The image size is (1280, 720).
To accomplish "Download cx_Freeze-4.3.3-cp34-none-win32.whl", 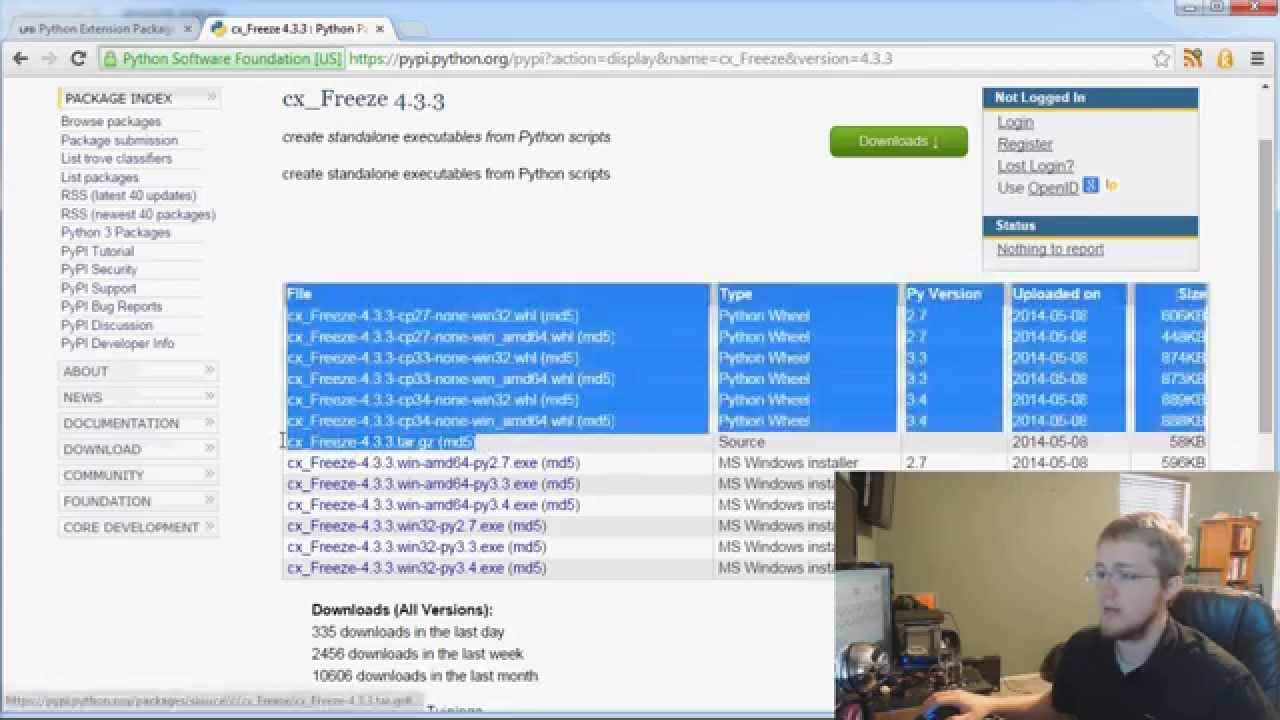I will 413,400.
